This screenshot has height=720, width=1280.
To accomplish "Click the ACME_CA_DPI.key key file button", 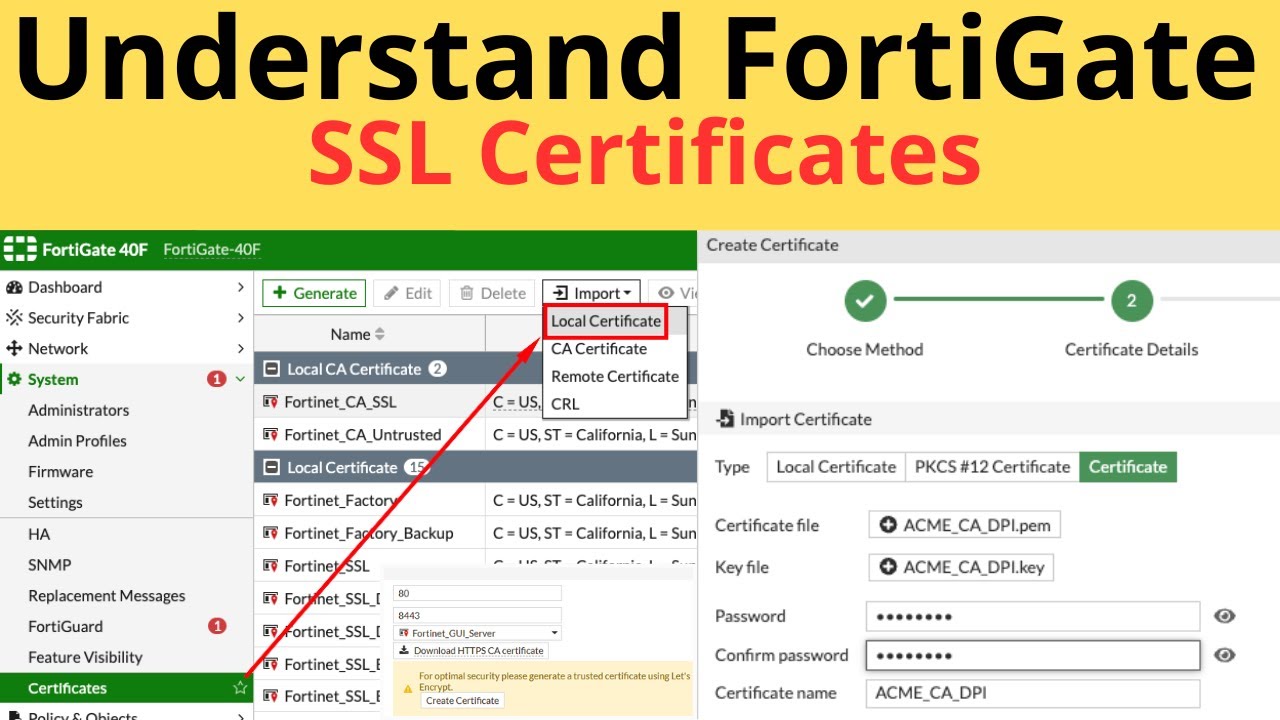I will pos(961,567).
